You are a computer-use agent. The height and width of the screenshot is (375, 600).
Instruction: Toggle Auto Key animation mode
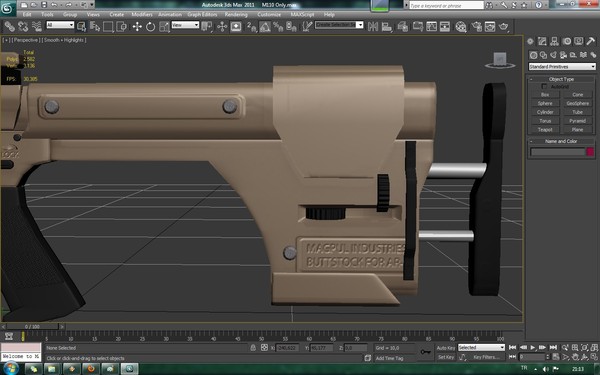pyautogui.click(x=446, y=348)
